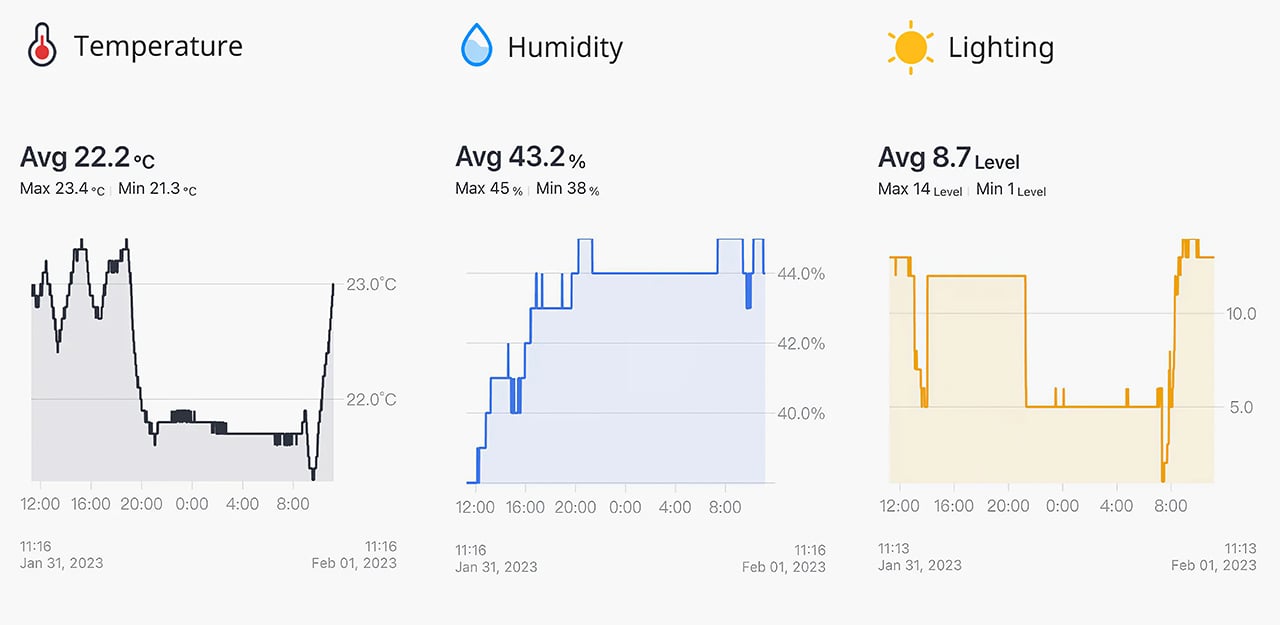
Task: Click the red thermometer Temperature icon
Action: point(42,47)
